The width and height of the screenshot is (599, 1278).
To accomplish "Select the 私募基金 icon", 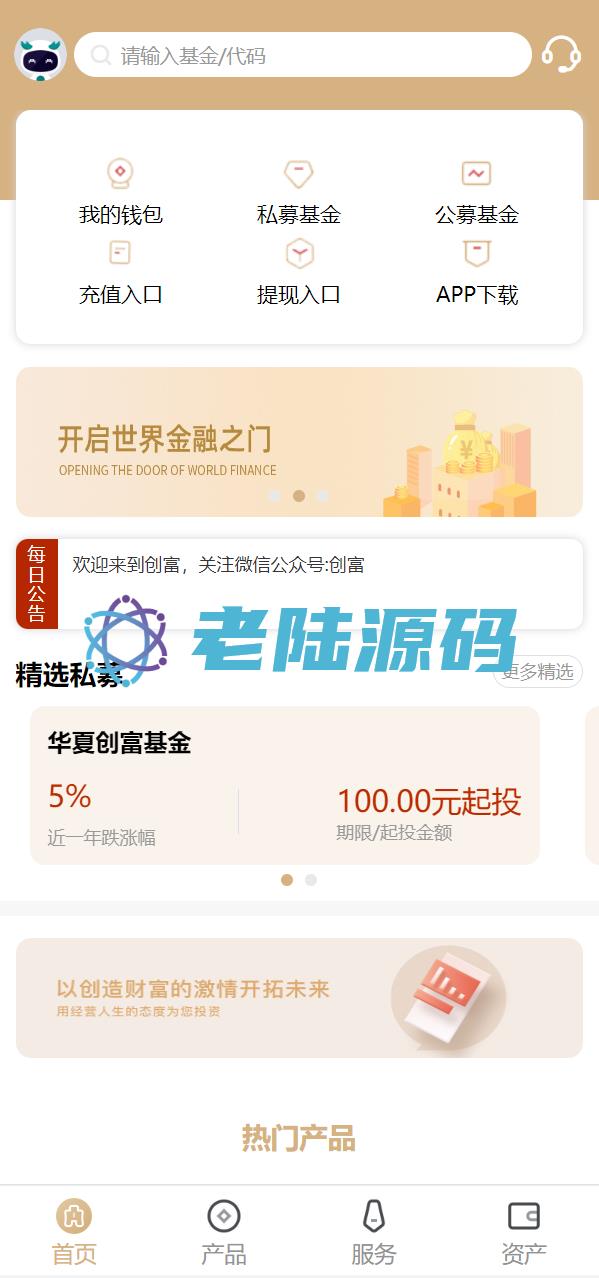I will point(299,173).
